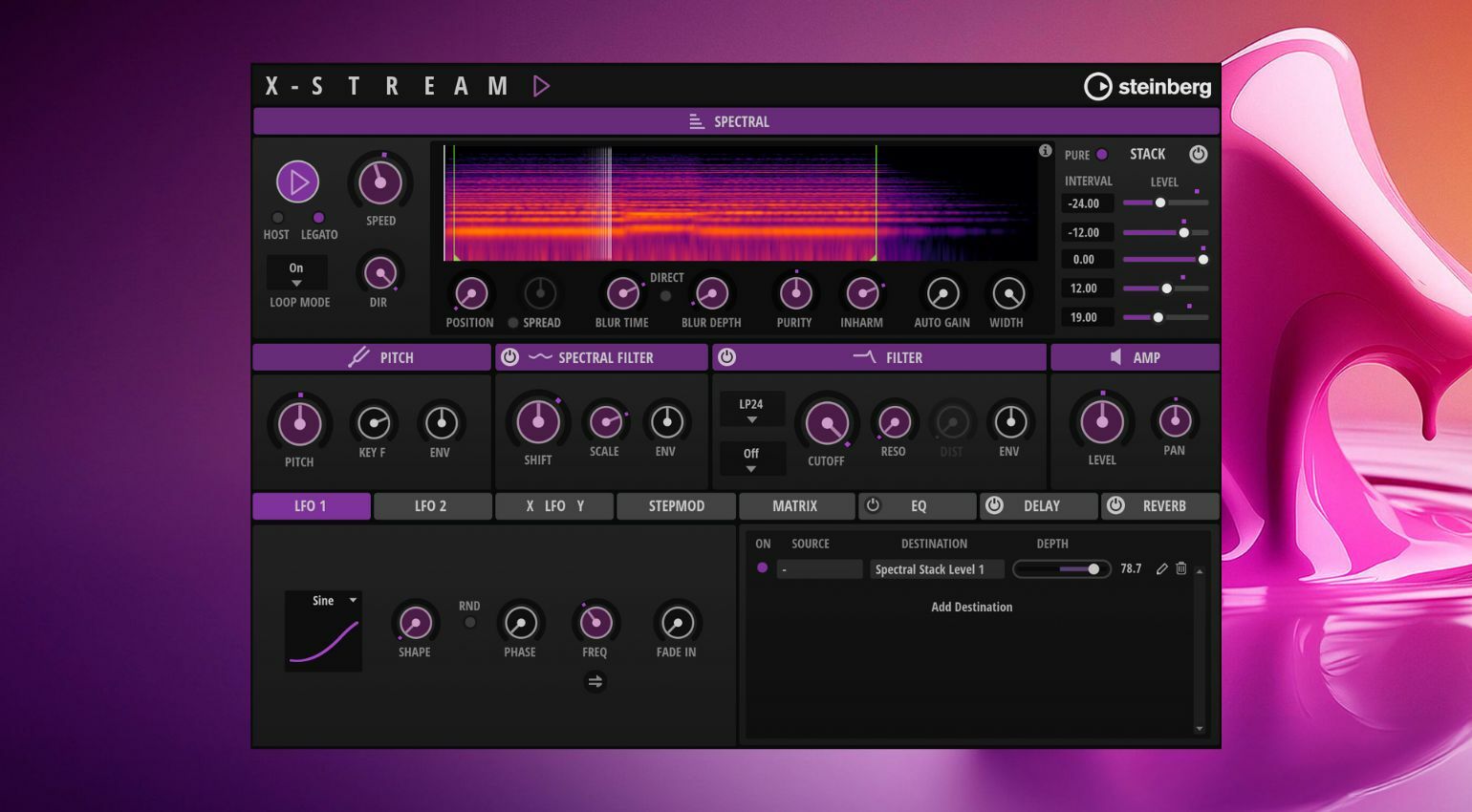Switch to the LFO 2 tab

(432, 506)
